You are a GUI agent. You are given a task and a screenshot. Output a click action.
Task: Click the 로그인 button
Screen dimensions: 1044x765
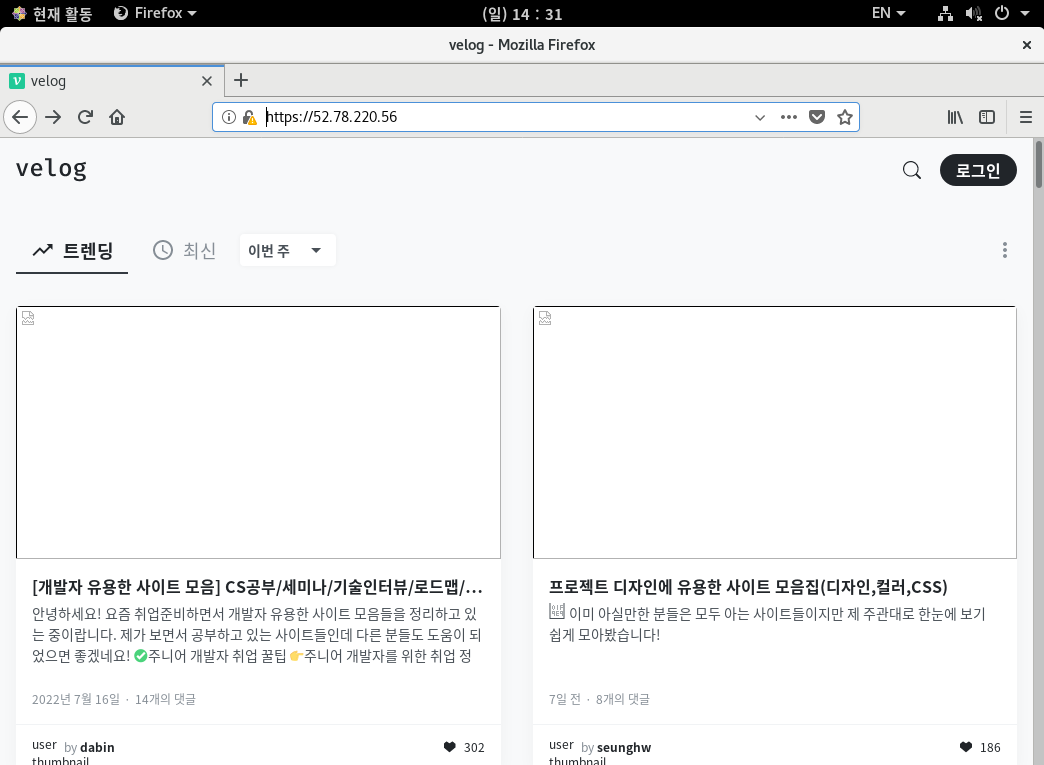coord(978,170)
